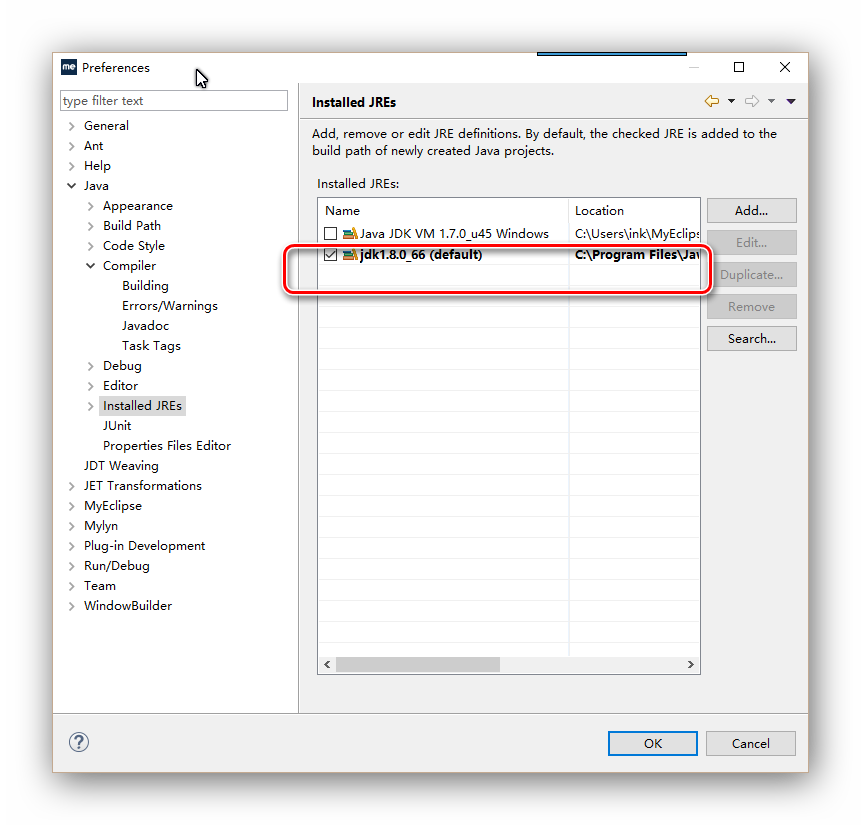861x825 pixels.
Task: Go back using the yellow back arrow
Action: pos(712,101)
